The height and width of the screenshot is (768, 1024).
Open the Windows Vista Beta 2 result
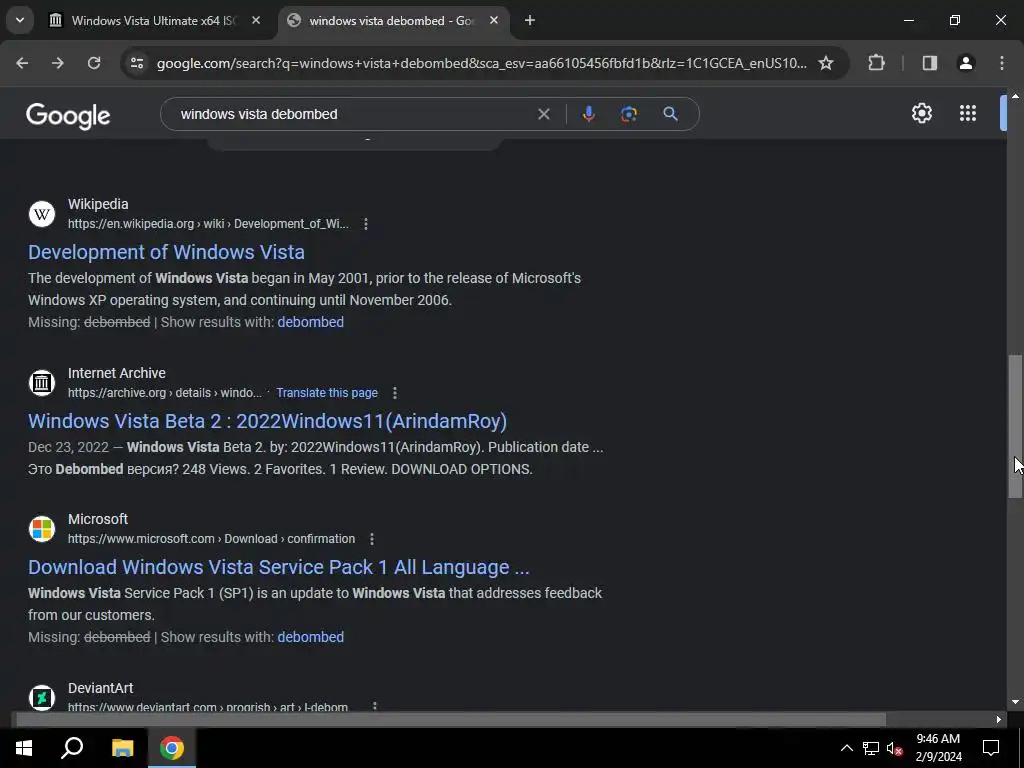267,421
